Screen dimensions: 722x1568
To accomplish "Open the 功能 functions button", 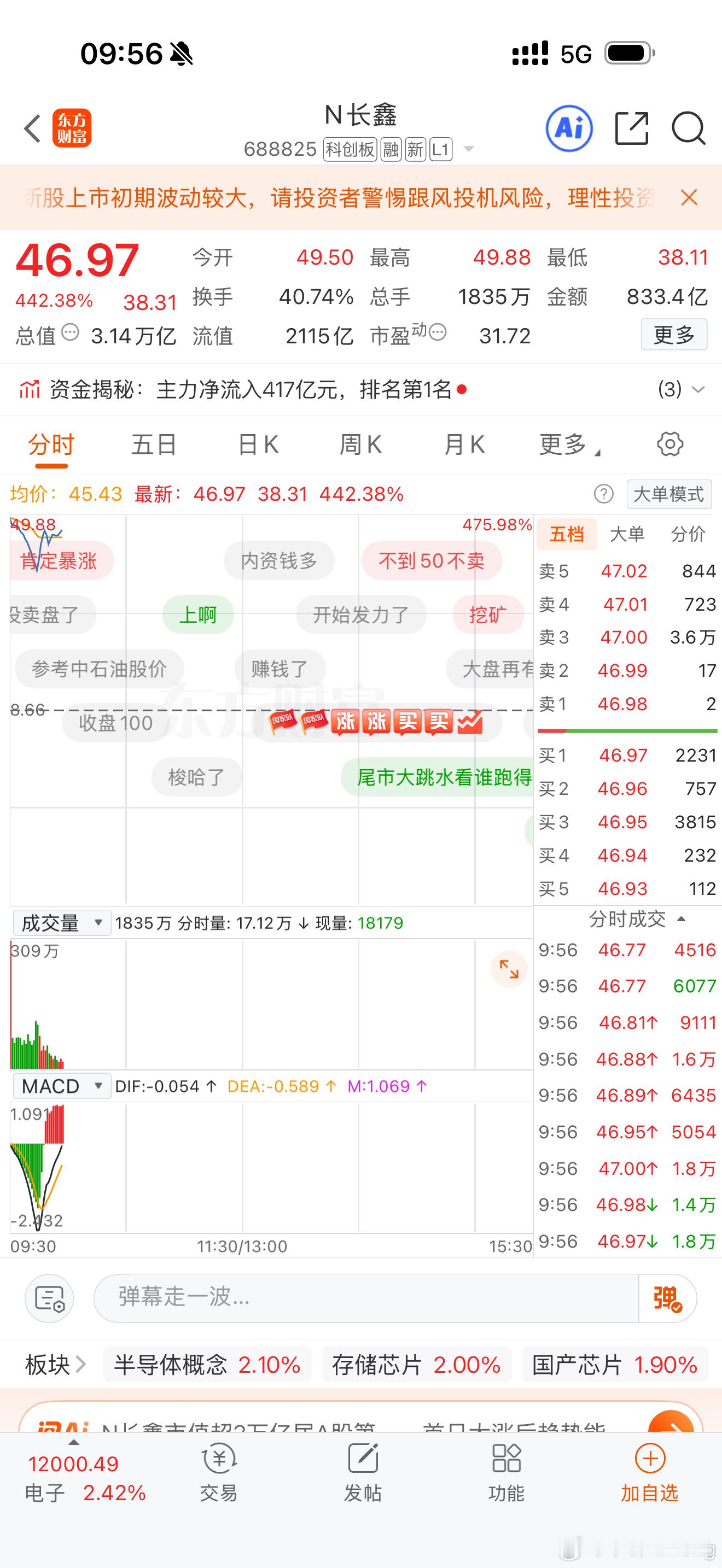I will (506, 1473).
